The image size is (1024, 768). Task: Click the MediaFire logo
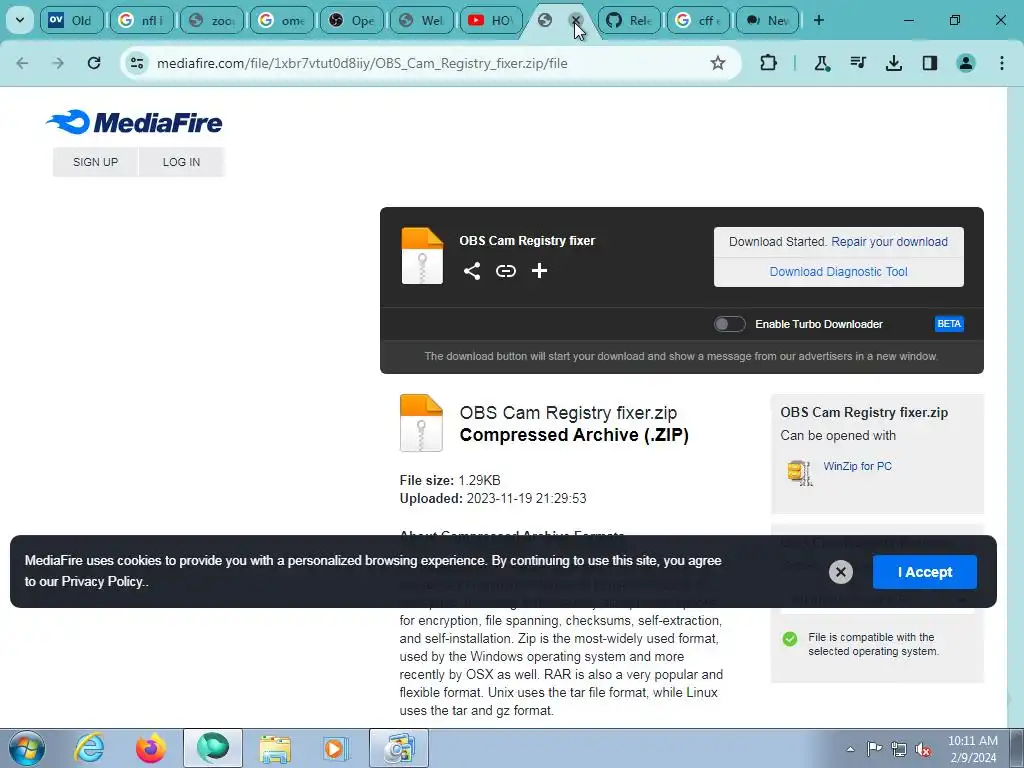[x=135, y=122]
